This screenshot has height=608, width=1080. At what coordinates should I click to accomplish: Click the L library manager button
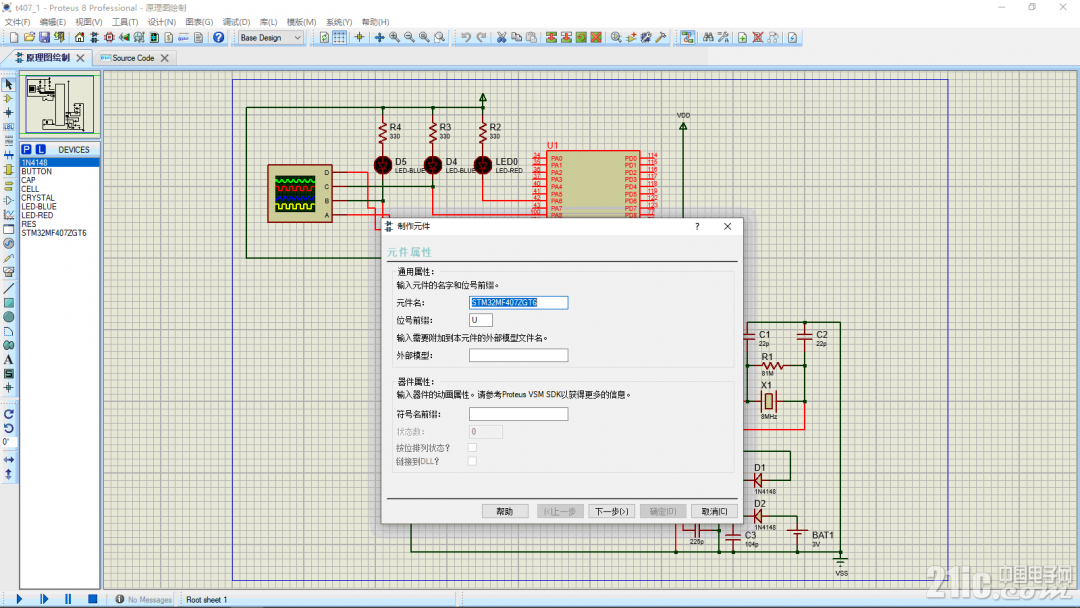(41, 149)
